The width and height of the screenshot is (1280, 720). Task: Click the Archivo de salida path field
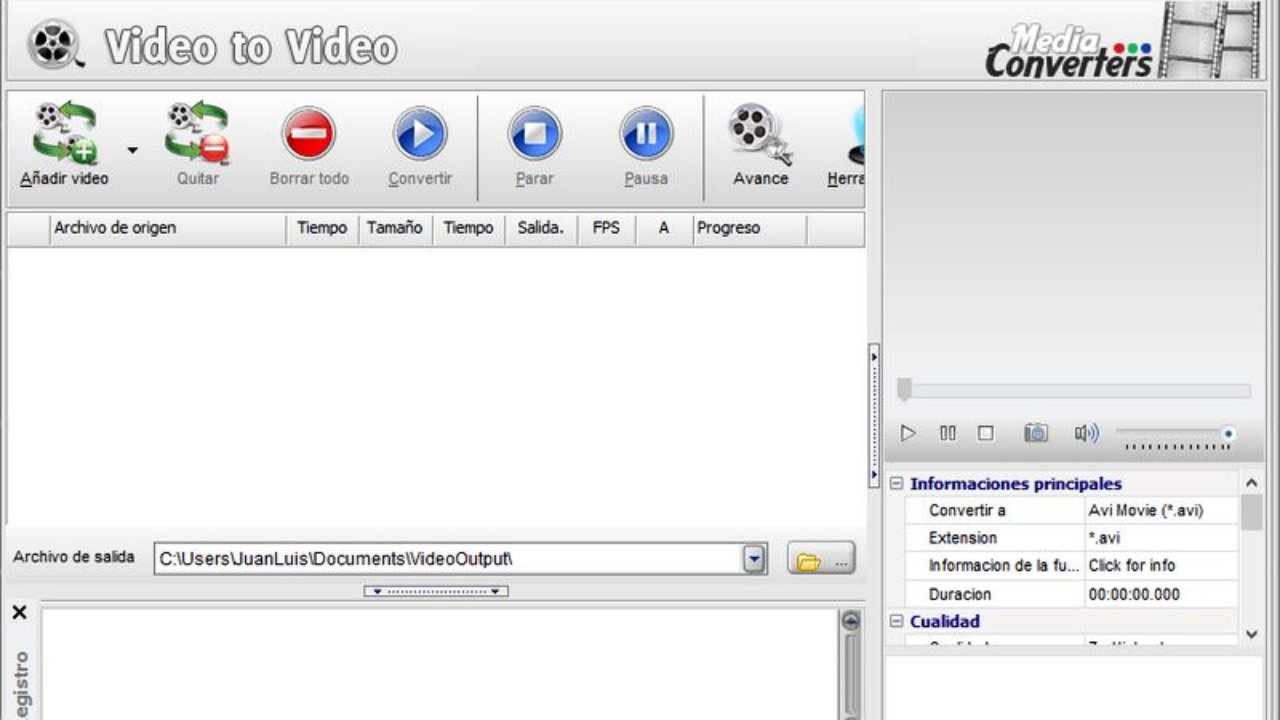tap(448, 559)
